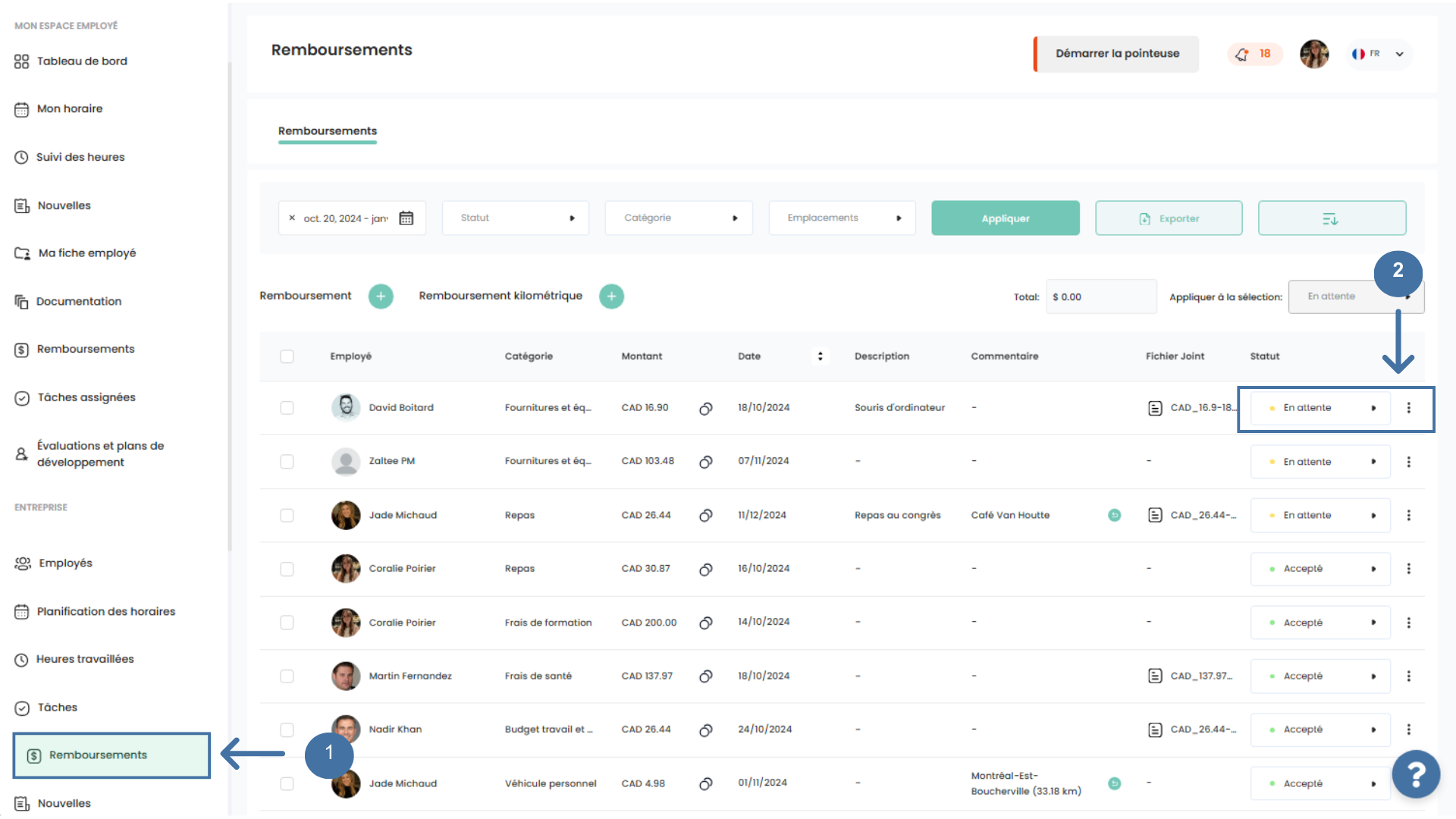Change Zaltee PM status En attente dropdown
Image resolution: width=1456 pixels, height=819 pixels.
pos(1320,462)
